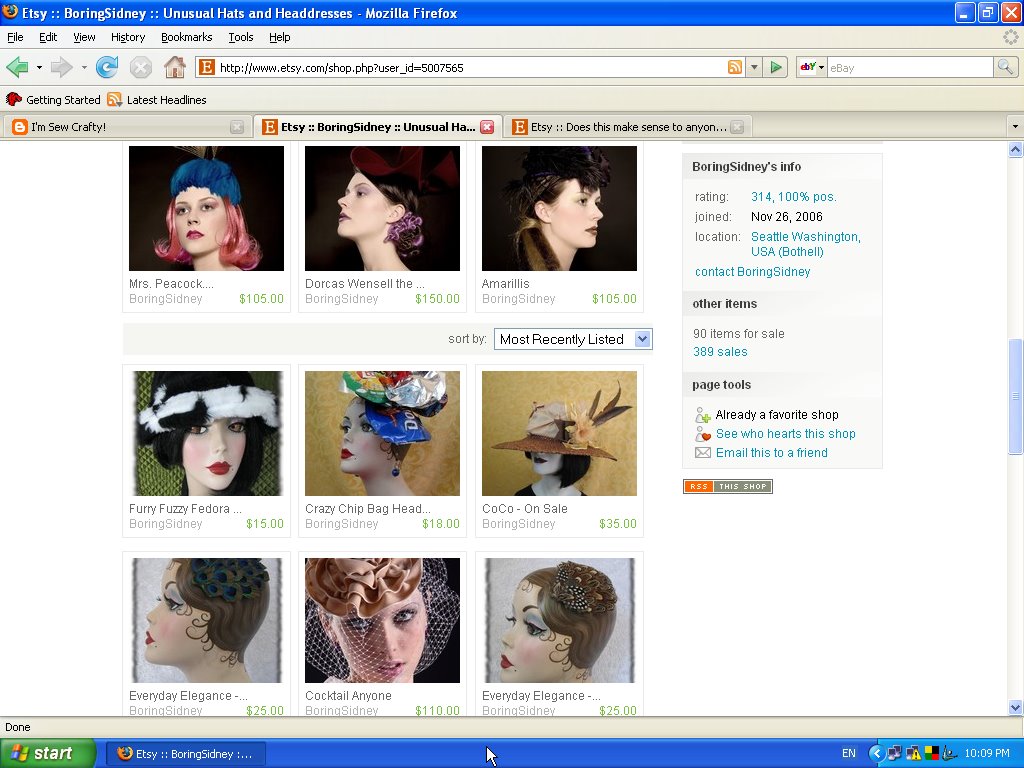The image size is (1024, 768).
Task: Click the 'contact BoringSidney' link
Action: 752,272
